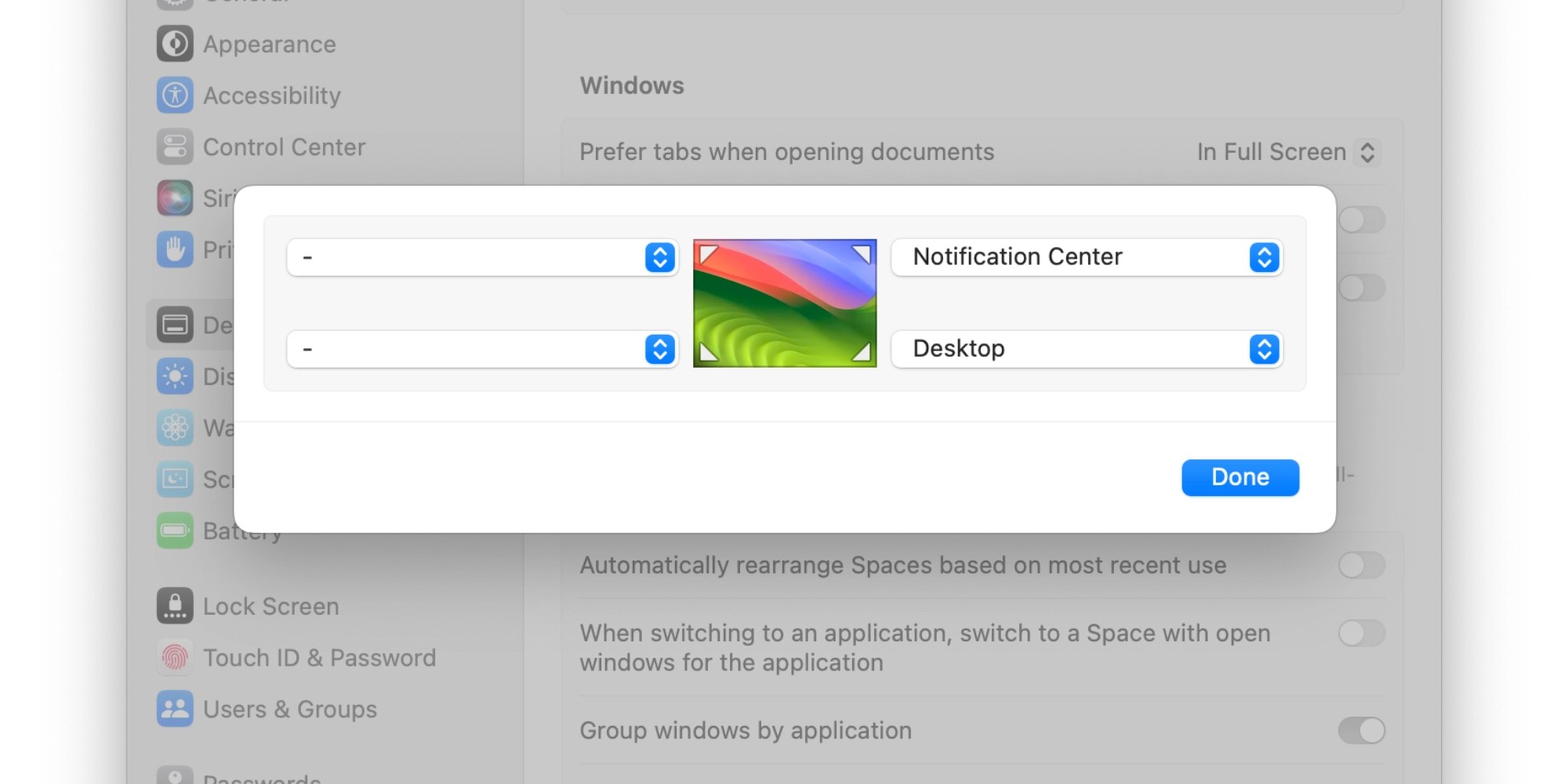Open the bottom-left hot corner dropdown

pos(482,349)
